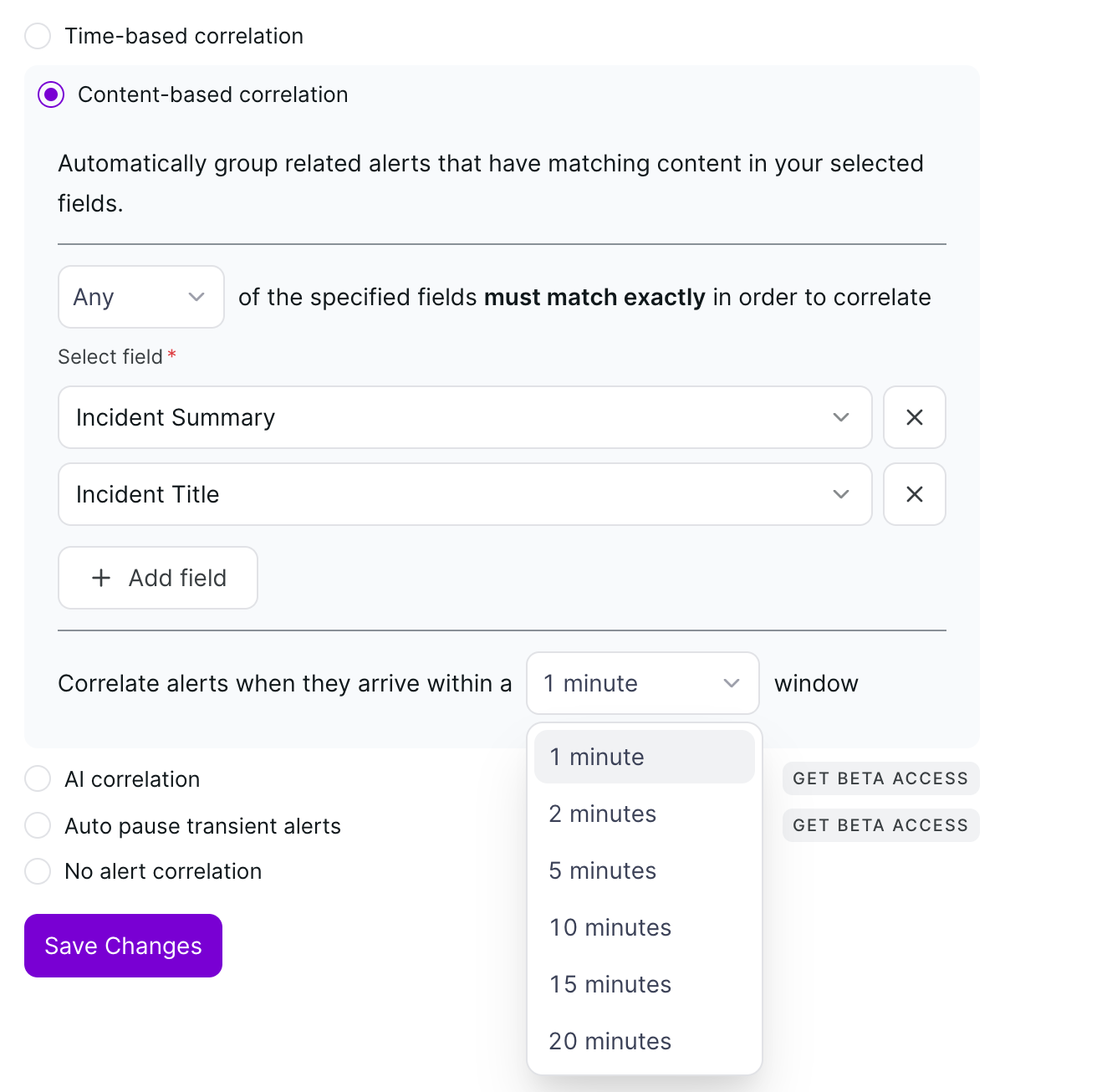Select 10 minutes correlation window
The width and height of the screenshot is (1107, 1092).
[644, 927]
